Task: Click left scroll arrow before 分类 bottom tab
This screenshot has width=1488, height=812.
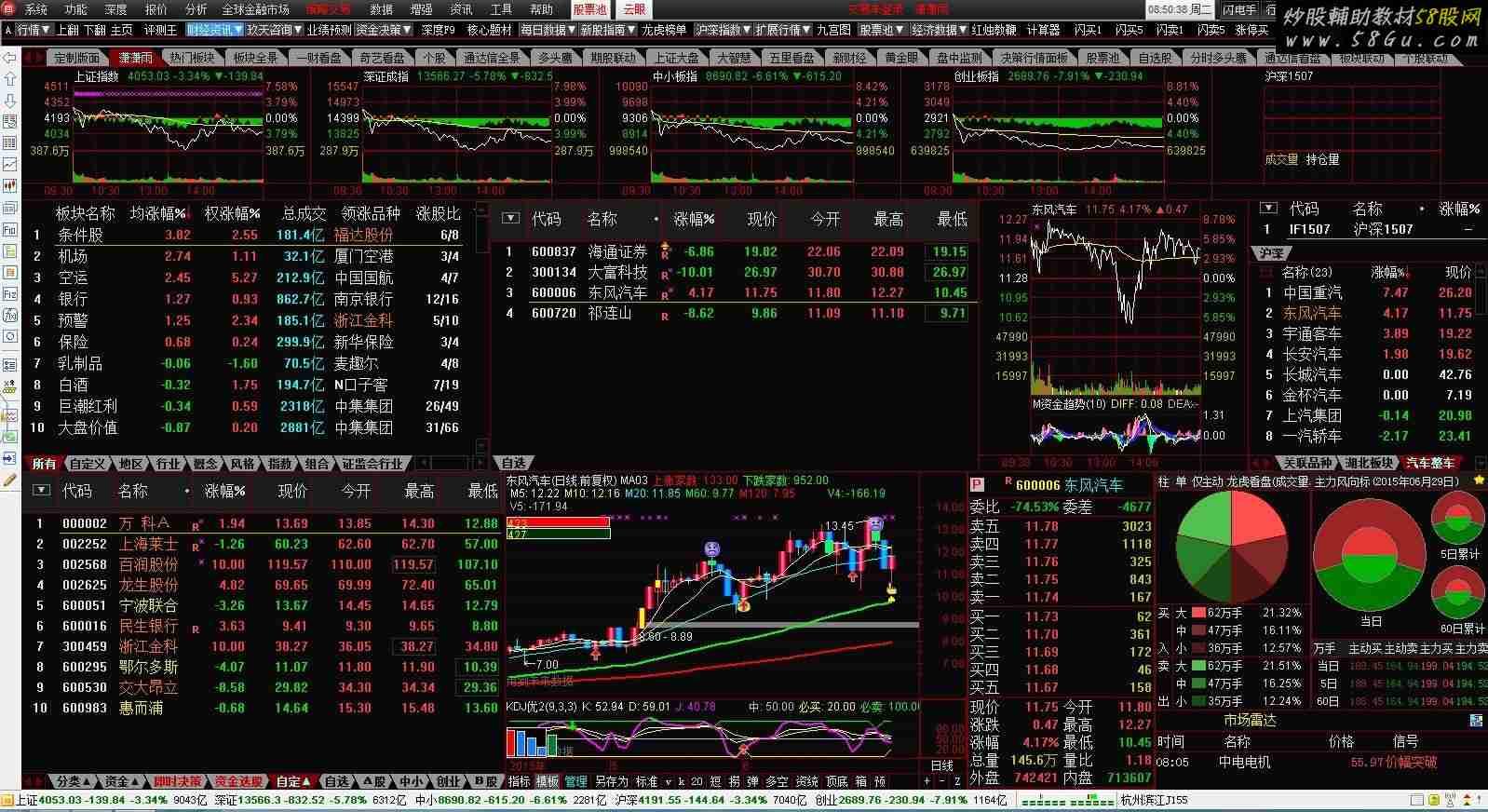Action: coord(28,781)
